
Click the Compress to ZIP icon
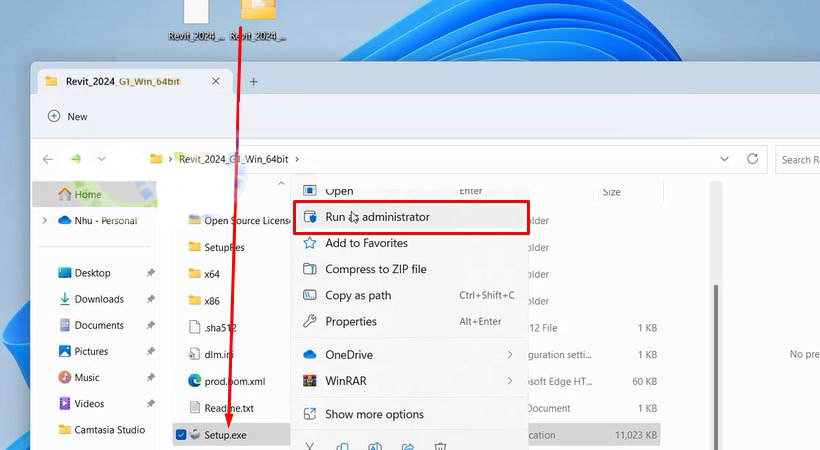(310, 269)
